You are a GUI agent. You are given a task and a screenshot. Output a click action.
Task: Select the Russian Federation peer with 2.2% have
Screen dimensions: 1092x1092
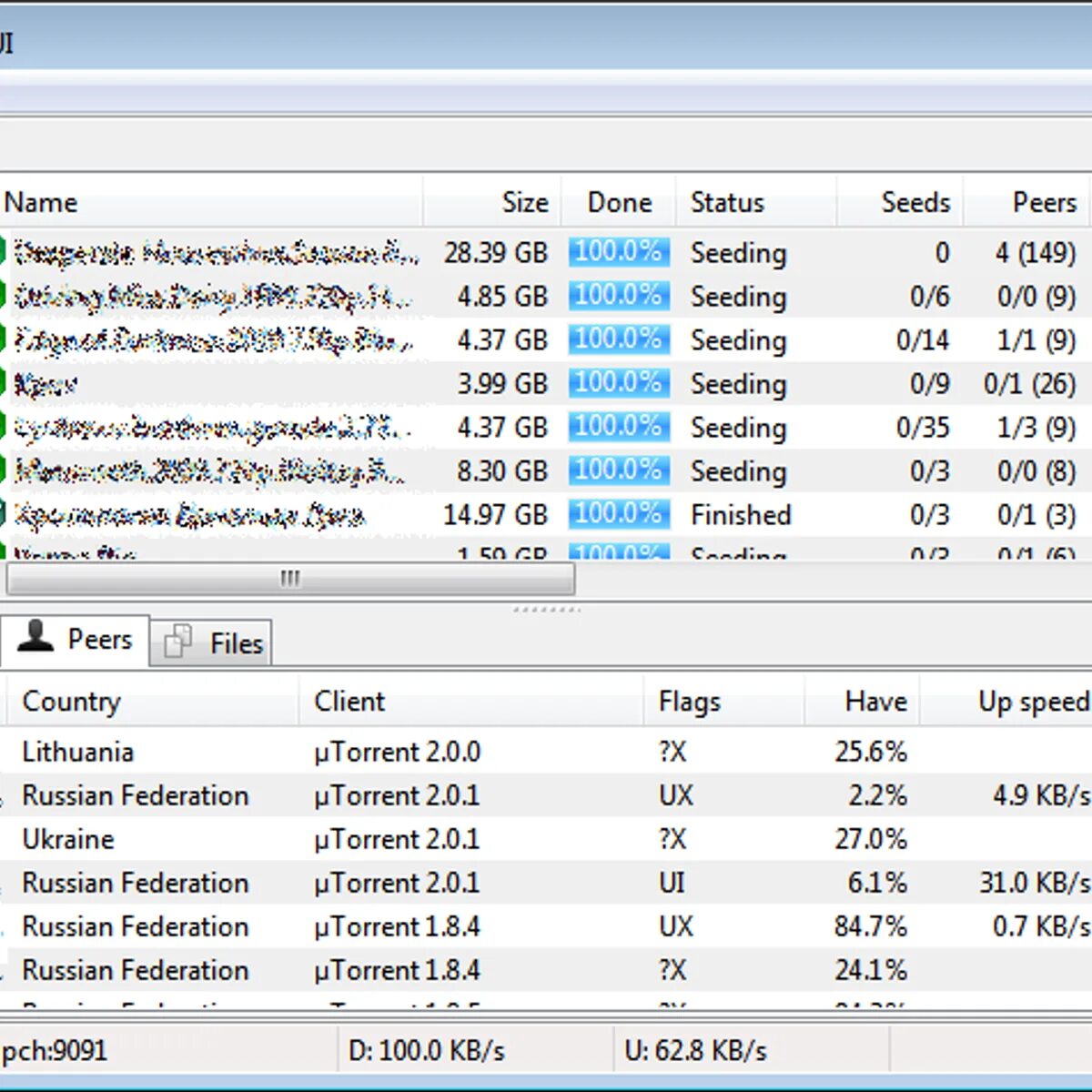(x=546, y=795)
